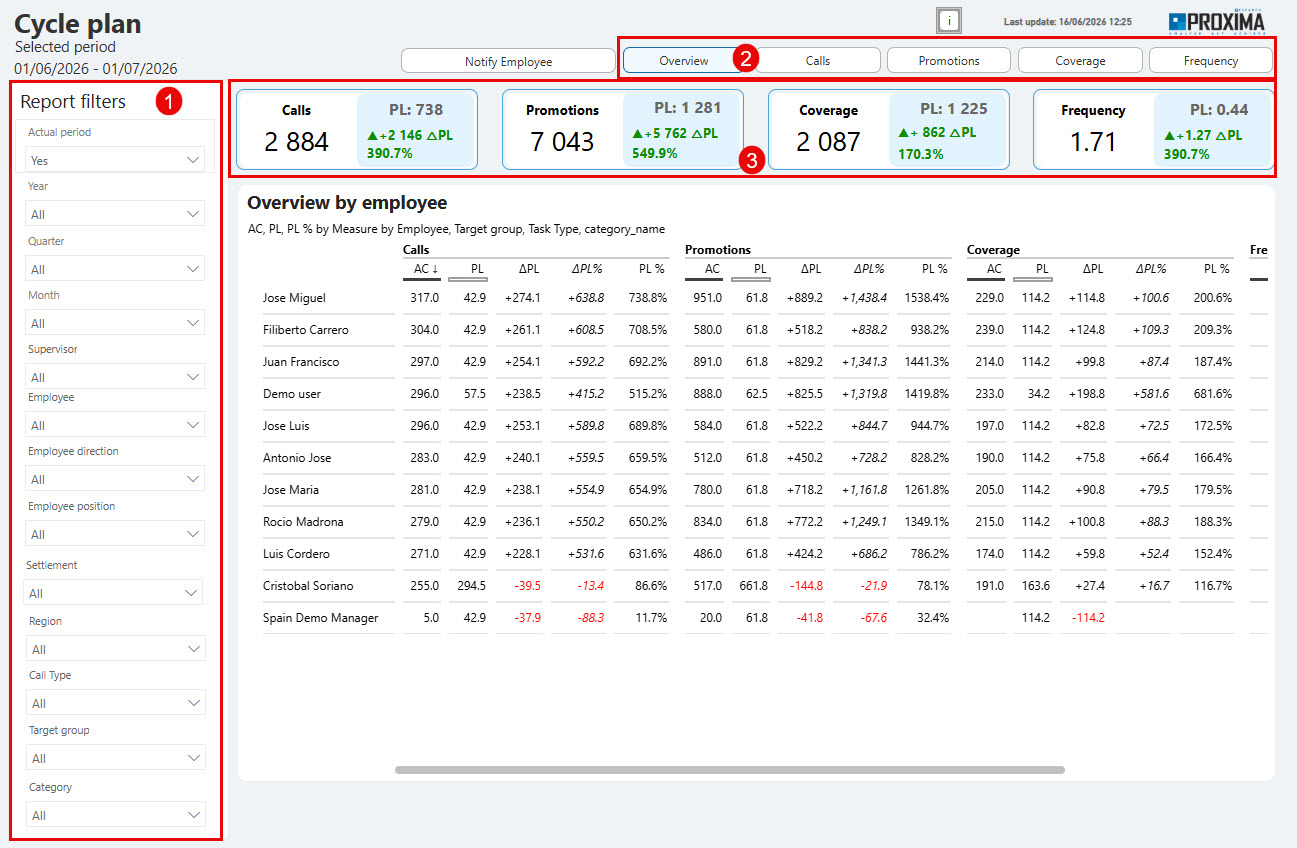Switch to the Promotions tab

(949, 60)
